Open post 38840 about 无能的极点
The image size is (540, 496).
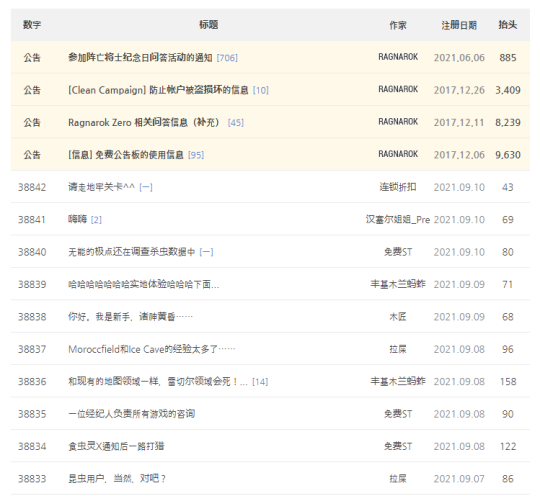(x=132, y=252)
